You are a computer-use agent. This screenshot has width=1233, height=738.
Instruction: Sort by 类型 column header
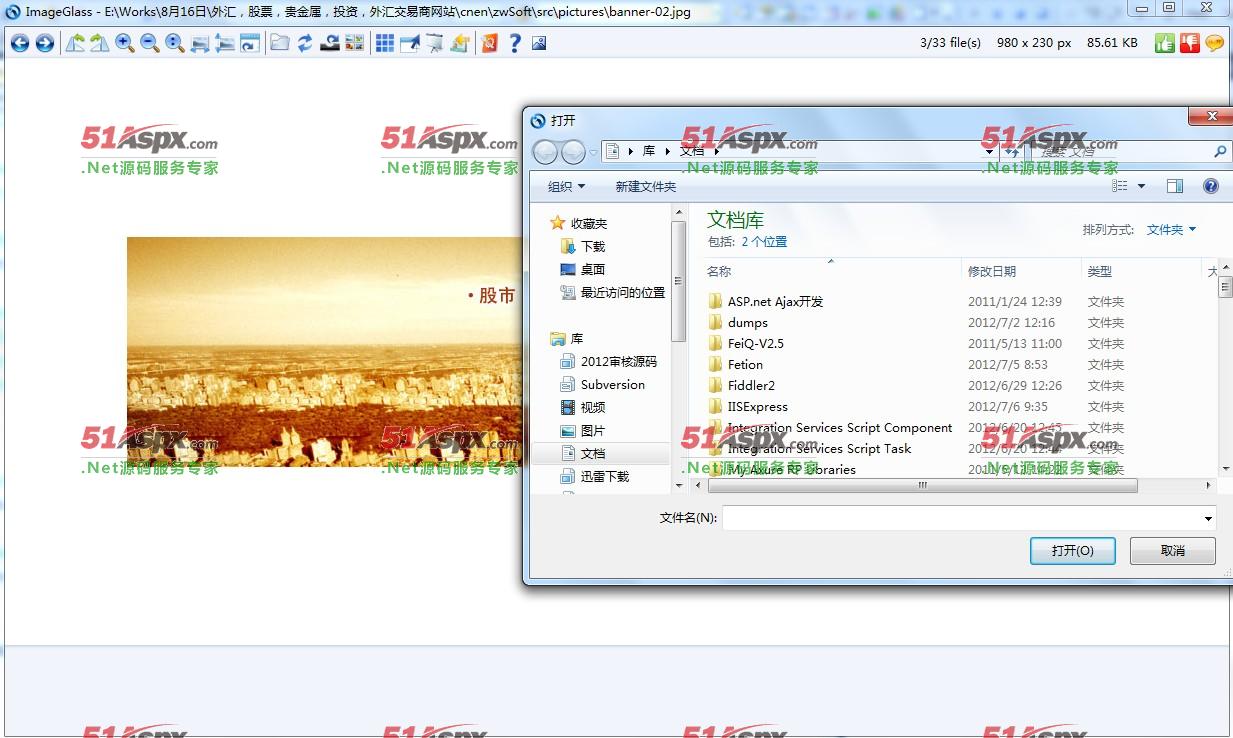[1100, 271]
